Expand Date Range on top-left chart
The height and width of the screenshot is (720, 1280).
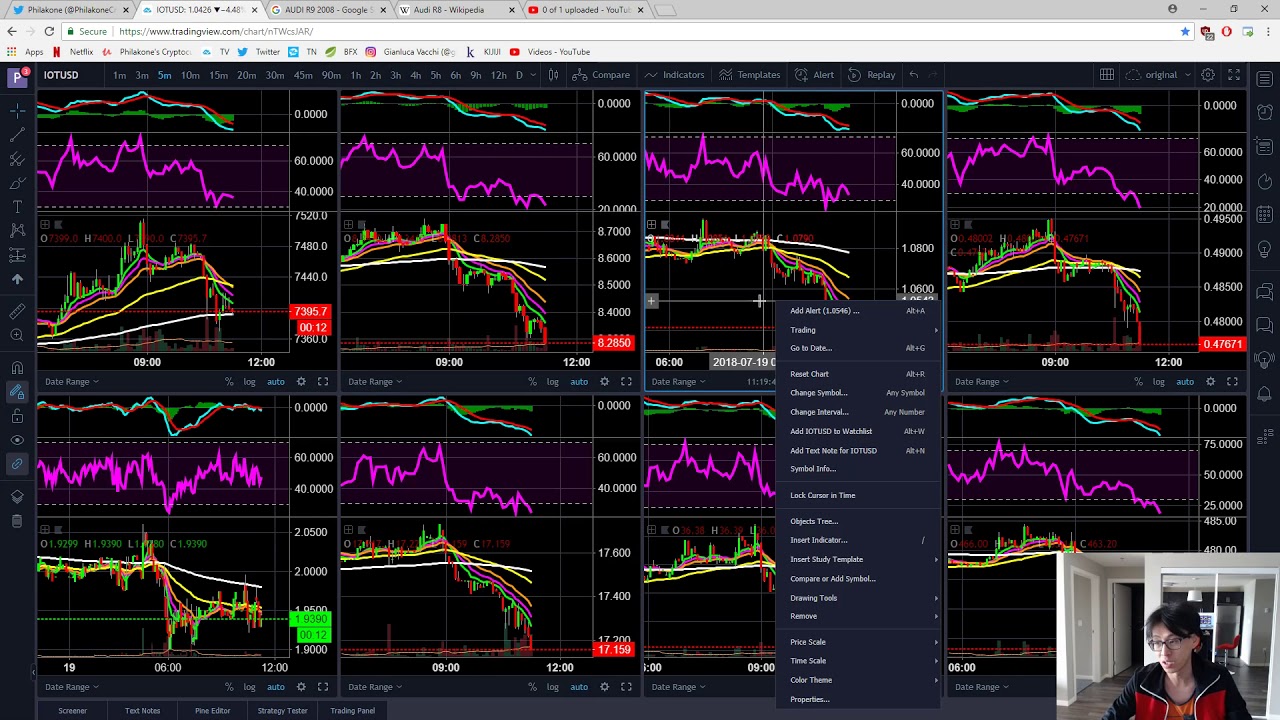71,381
